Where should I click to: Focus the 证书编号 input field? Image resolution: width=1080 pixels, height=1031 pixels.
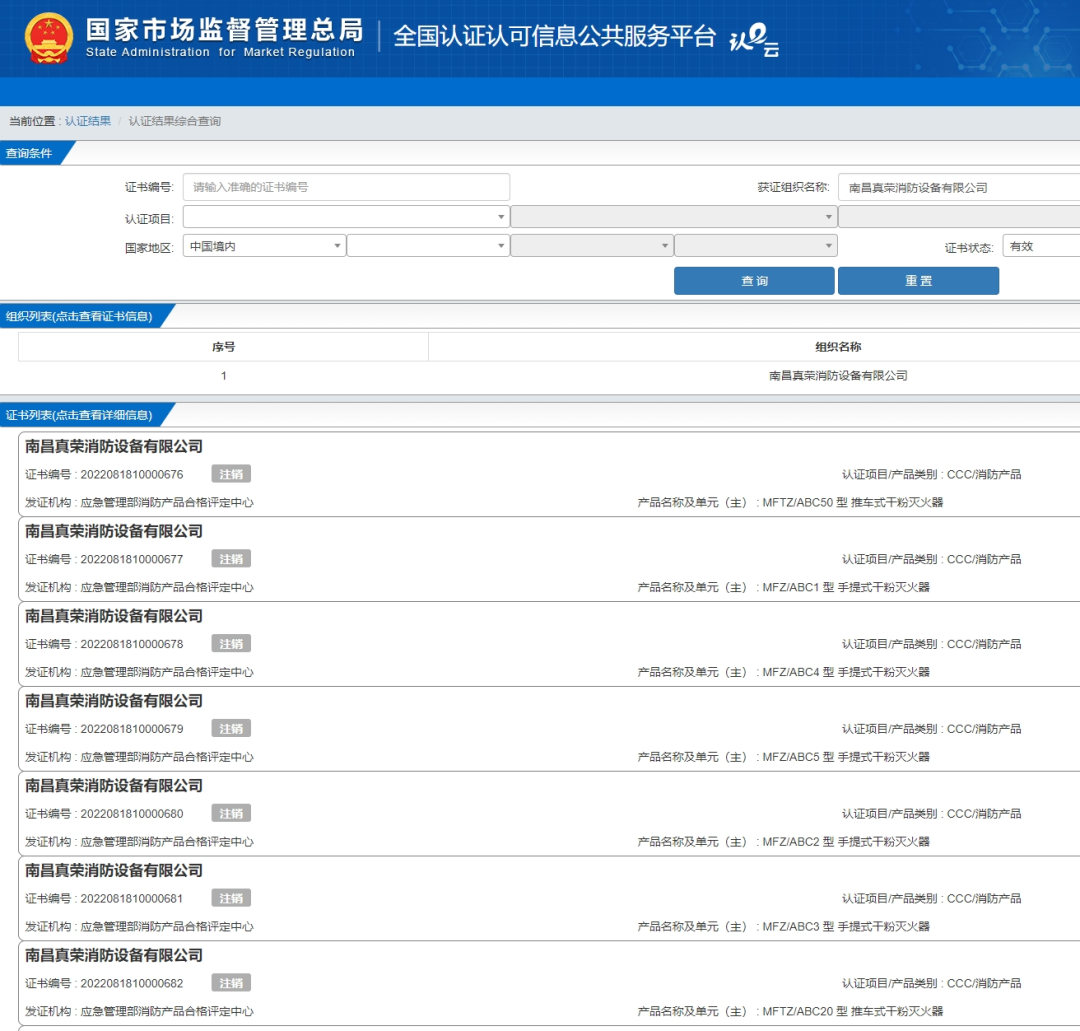[x=346, y=187]
